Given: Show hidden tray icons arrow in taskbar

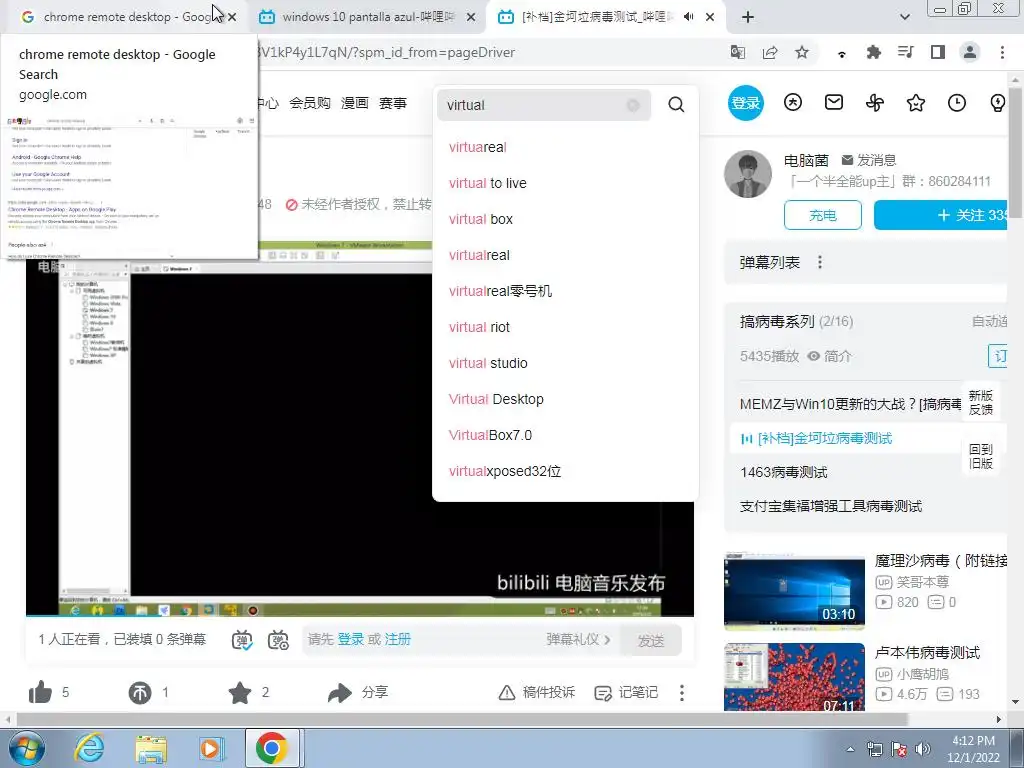Looking at the screenshot, I should point(850,749).
